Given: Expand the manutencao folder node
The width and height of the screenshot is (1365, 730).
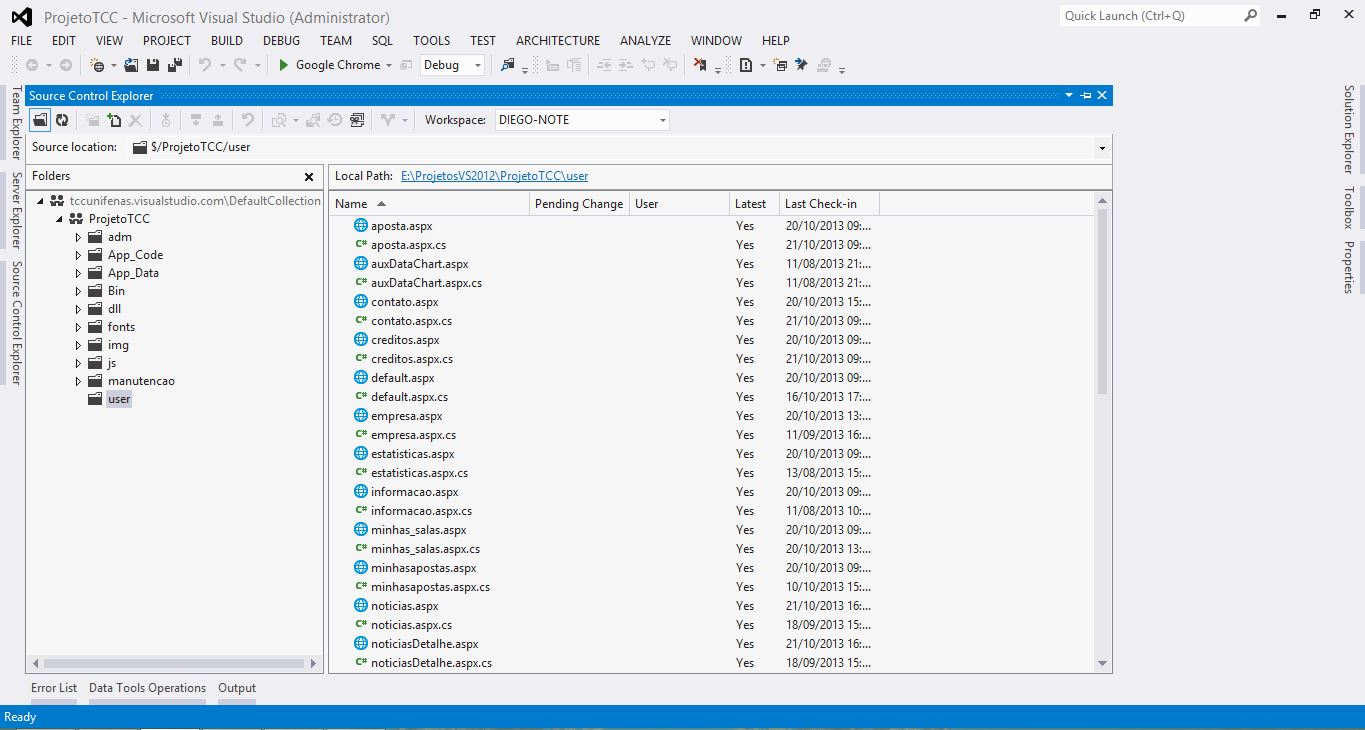Looking at the screenshot, I should 79,381.
